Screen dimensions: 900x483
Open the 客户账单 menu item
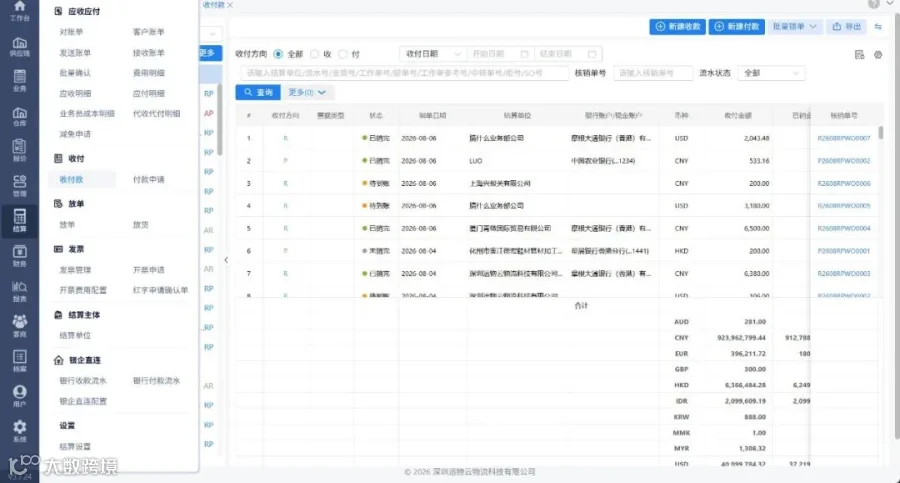point(149,32)
